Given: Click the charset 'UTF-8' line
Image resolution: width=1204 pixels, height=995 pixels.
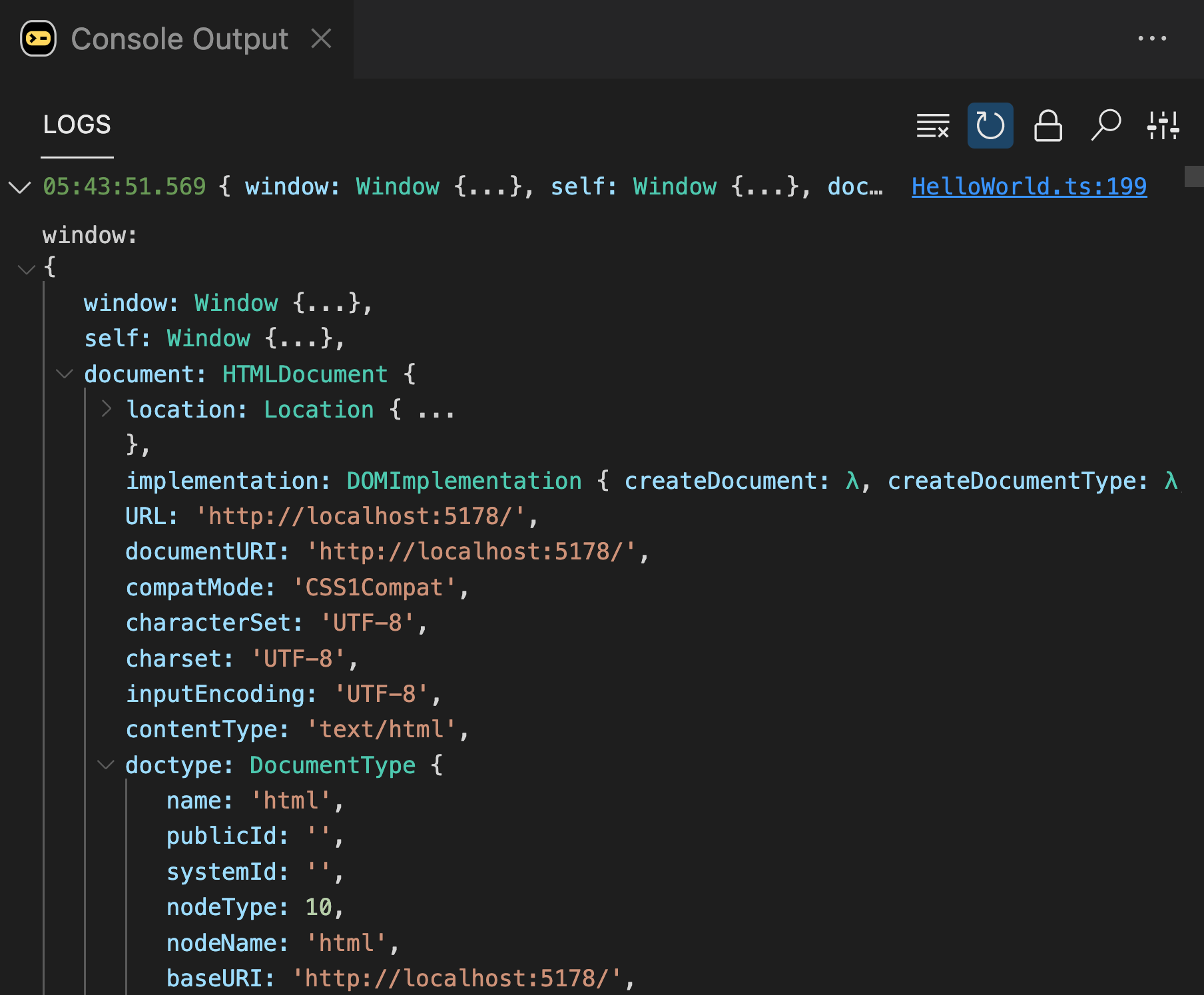Looking at the screenshot, I should (242, 659).
